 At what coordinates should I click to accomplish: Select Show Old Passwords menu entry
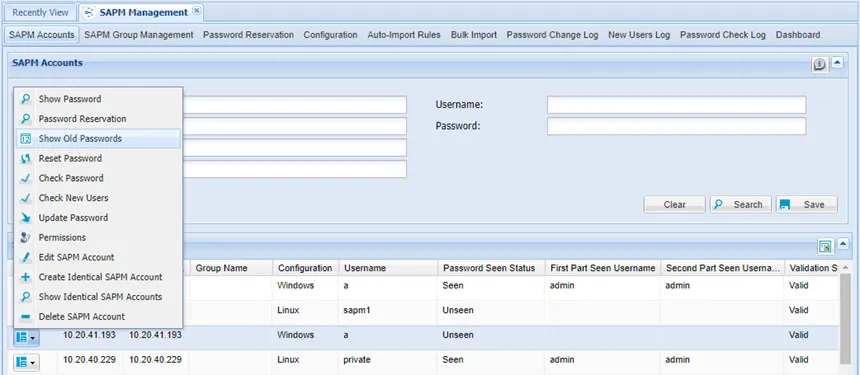tap(98, 139)
